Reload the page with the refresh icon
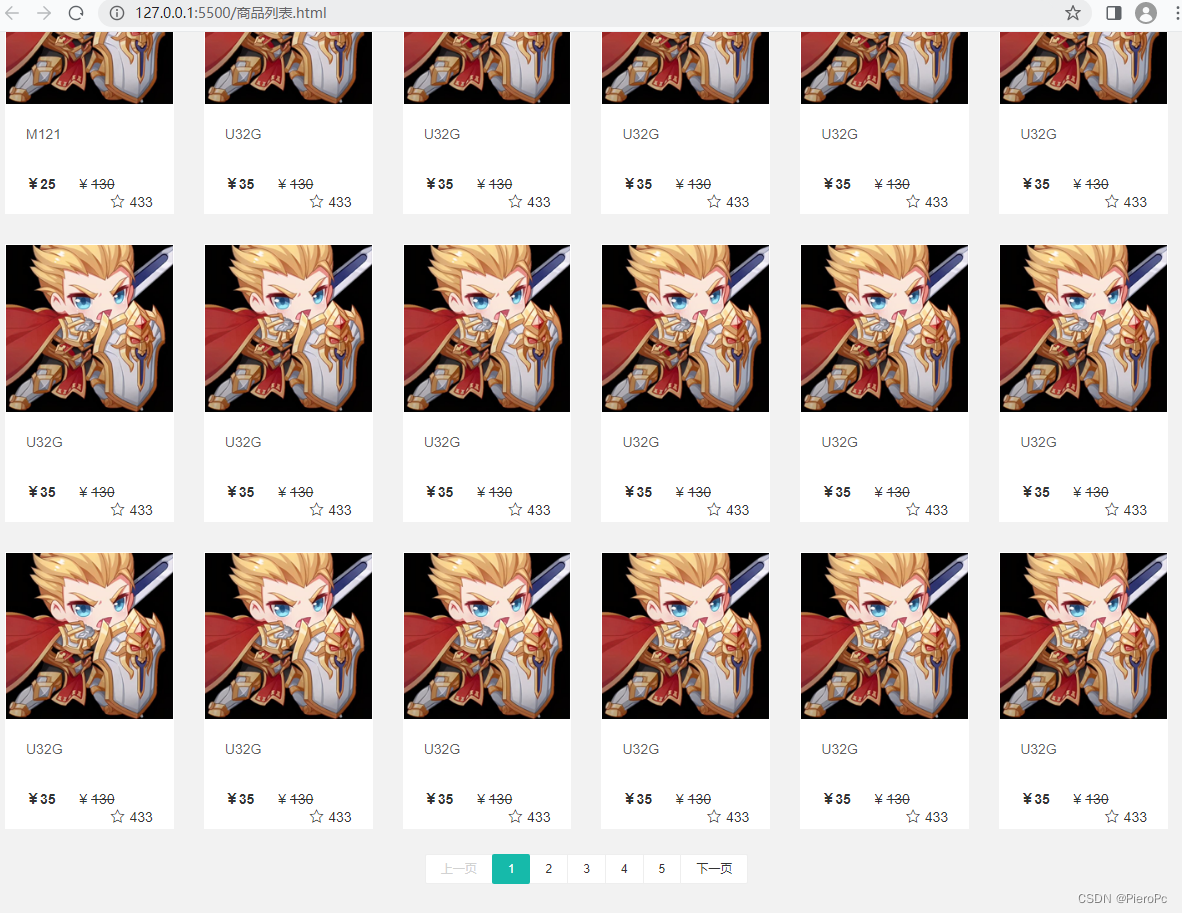Screen dimensions: 1182x913 [75, 13]
